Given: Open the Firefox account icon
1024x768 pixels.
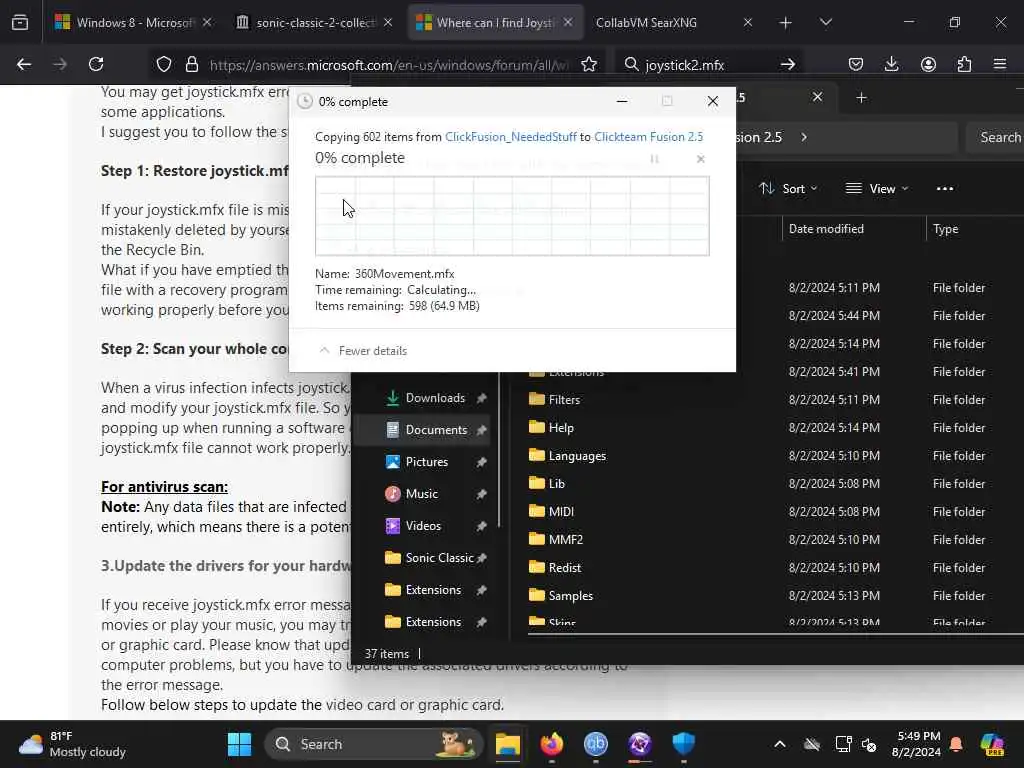Looking at the screenshot, I should coord(928,64).
